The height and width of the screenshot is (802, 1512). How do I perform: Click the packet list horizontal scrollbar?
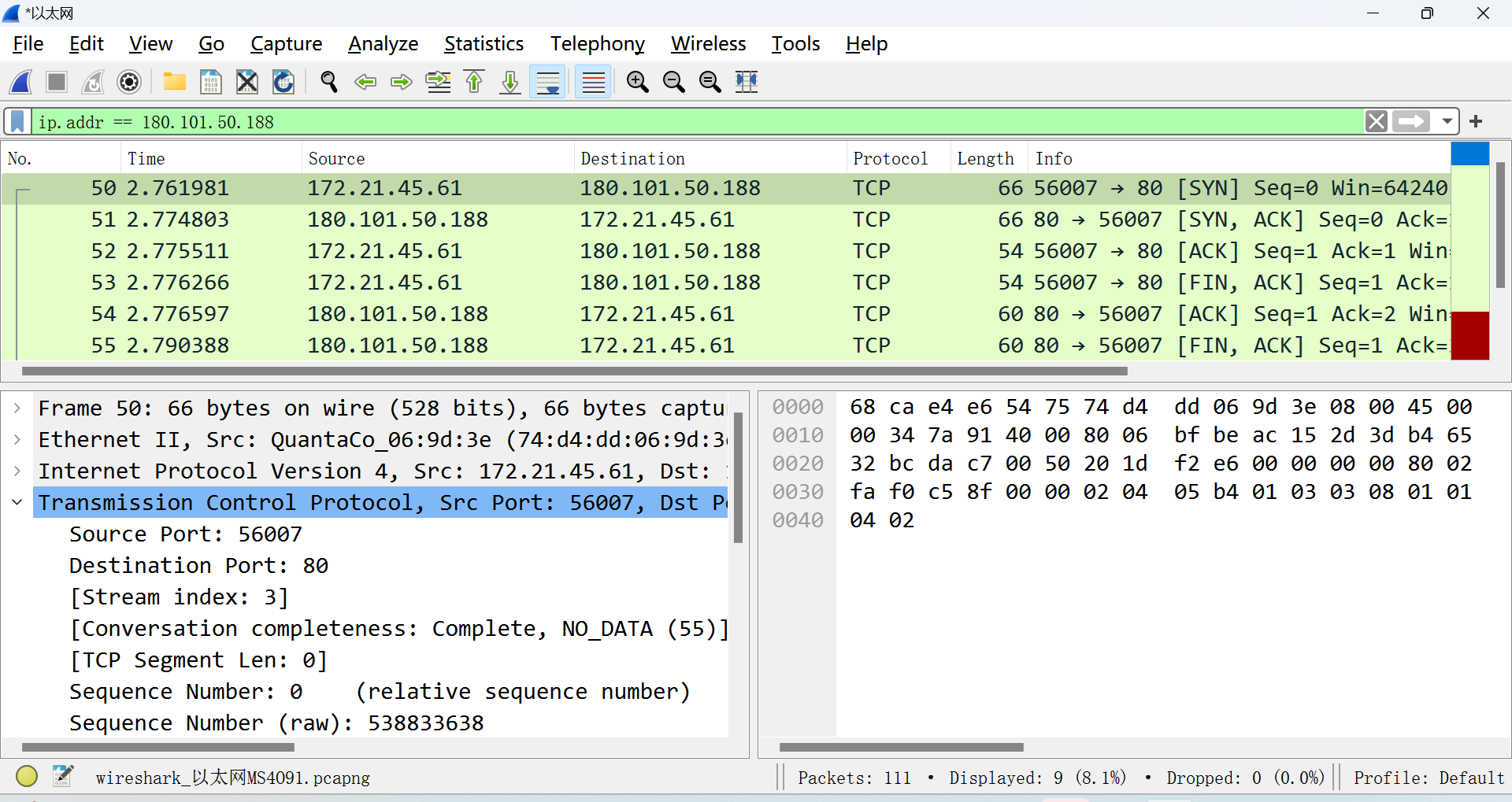575,371
